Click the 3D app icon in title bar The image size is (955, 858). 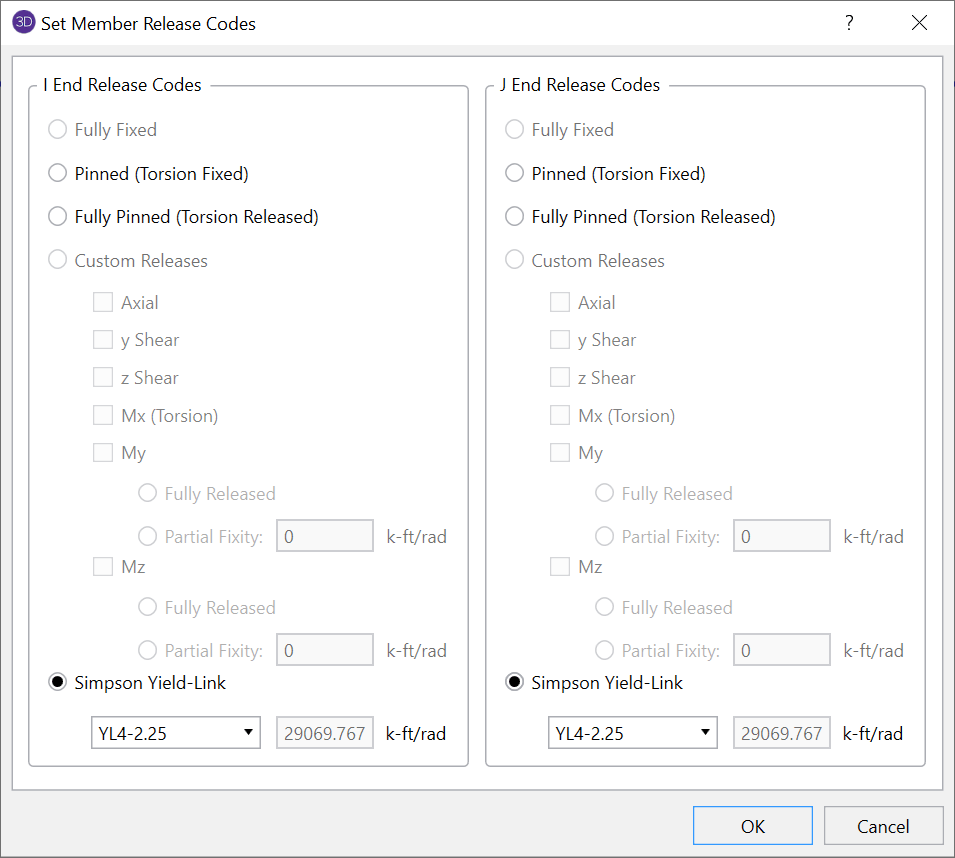click(24, 23)
